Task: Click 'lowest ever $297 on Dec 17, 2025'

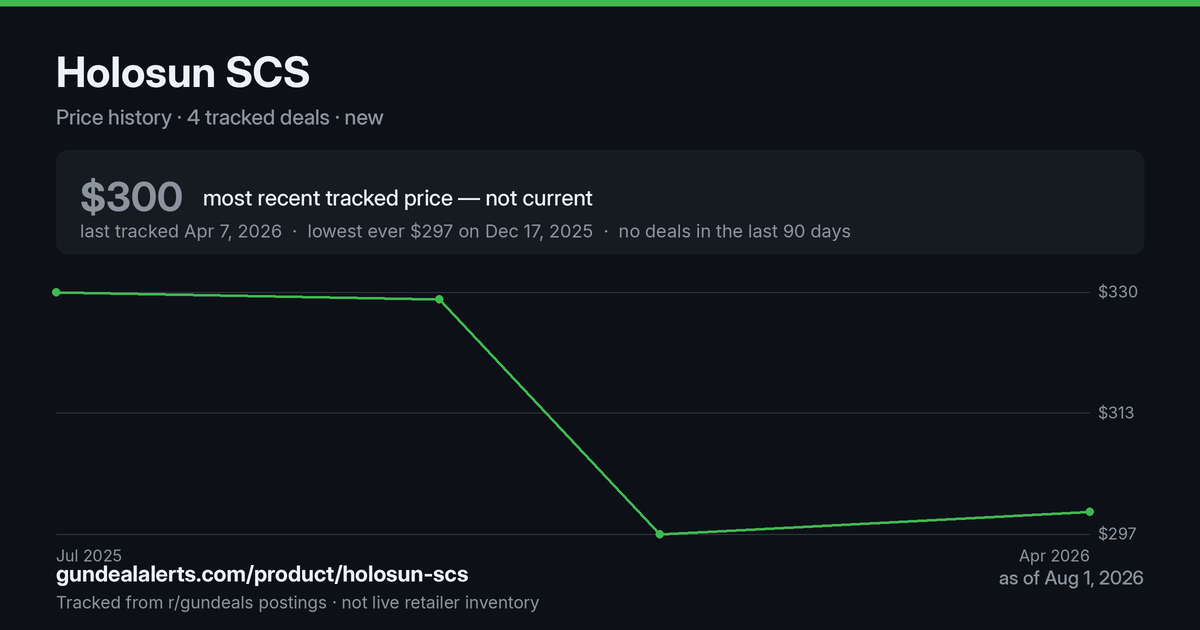Action: pos(450,231)
